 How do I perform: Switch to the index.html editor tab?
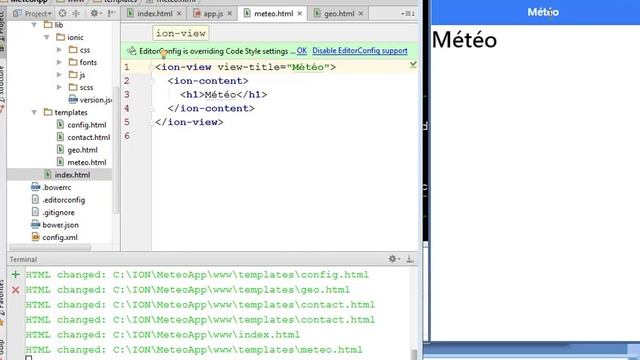[154, 13]
